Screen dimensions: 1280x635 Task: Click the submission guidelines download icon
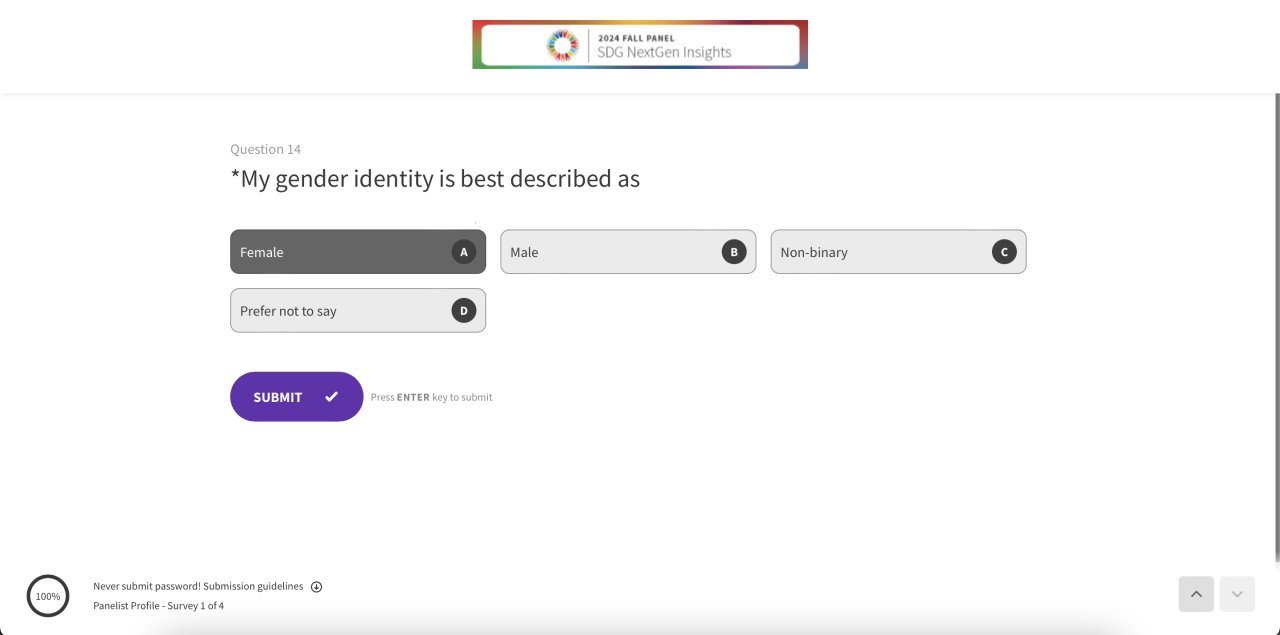point(316,587)
